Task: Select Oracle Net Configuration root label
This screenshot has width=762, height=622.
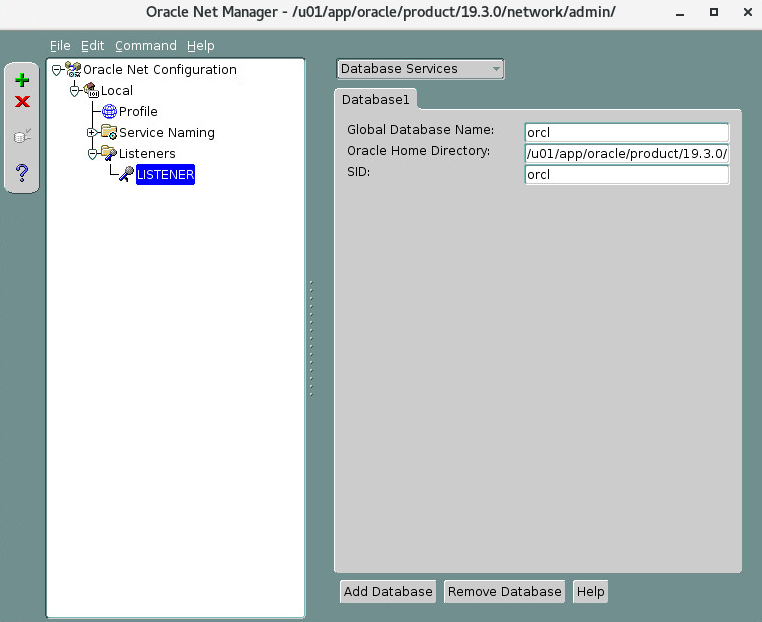Action: 160,69
